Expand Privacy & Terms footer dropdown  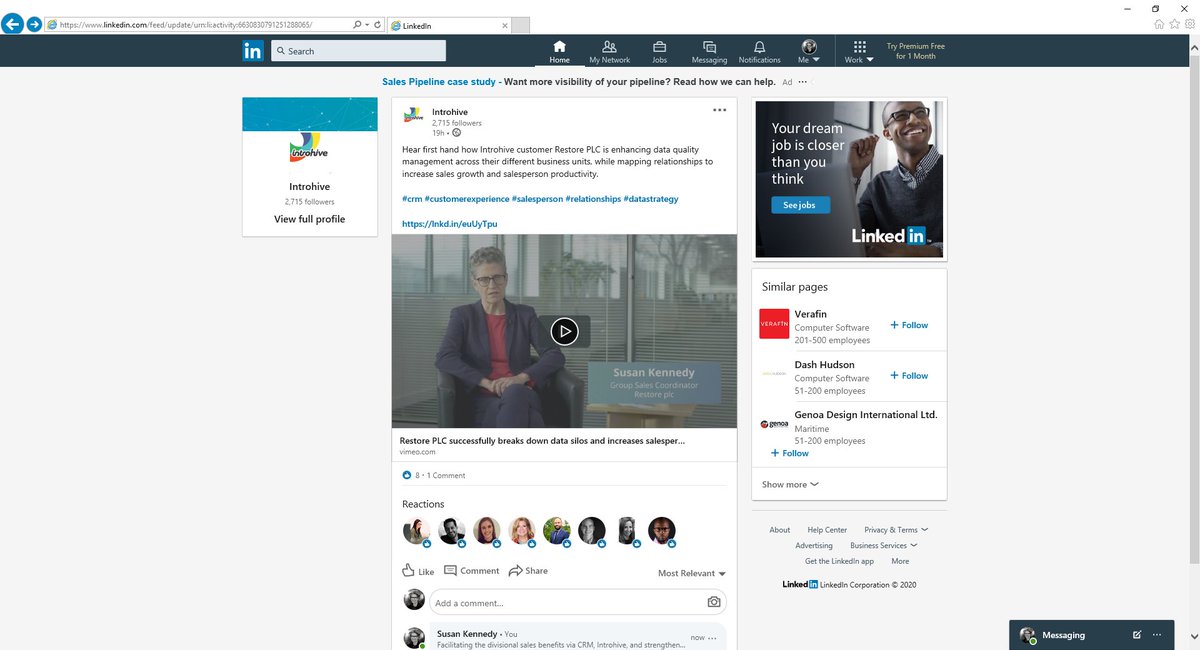coord(896,529)
